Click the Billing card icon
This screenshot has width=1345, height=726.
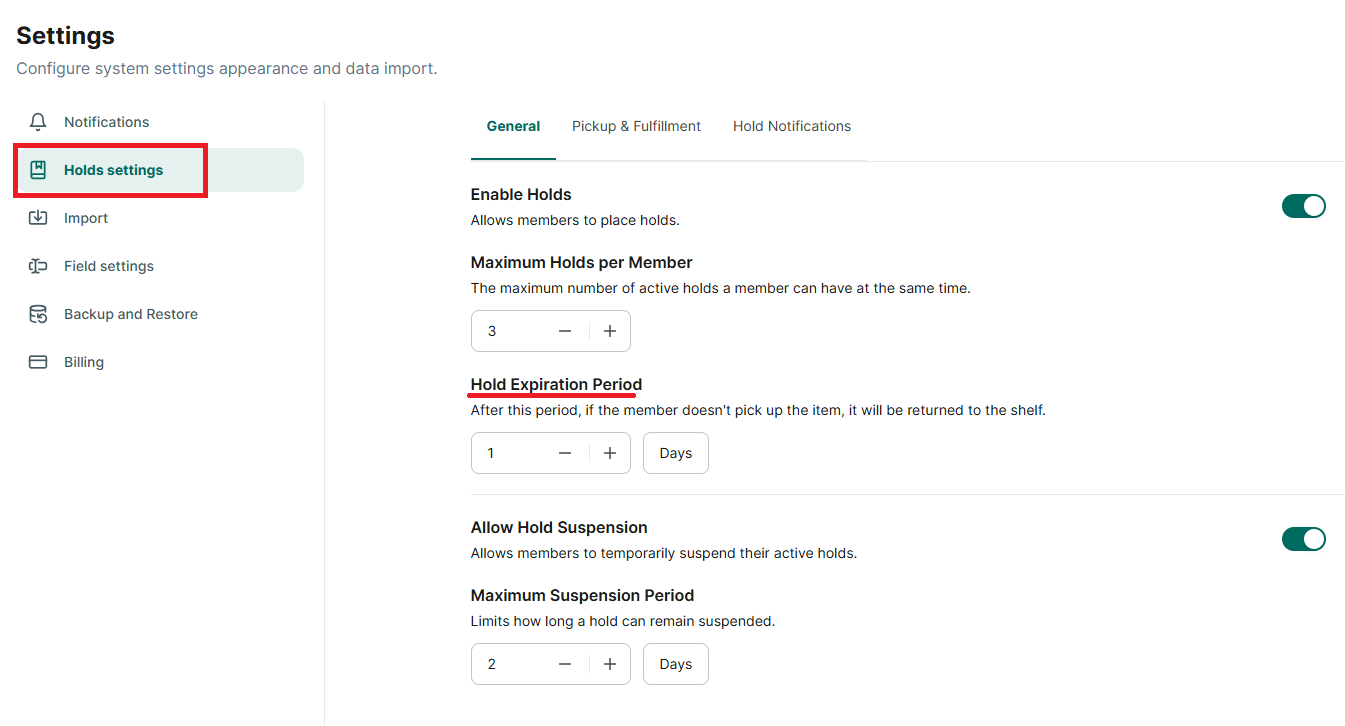[x=38, y=362]
